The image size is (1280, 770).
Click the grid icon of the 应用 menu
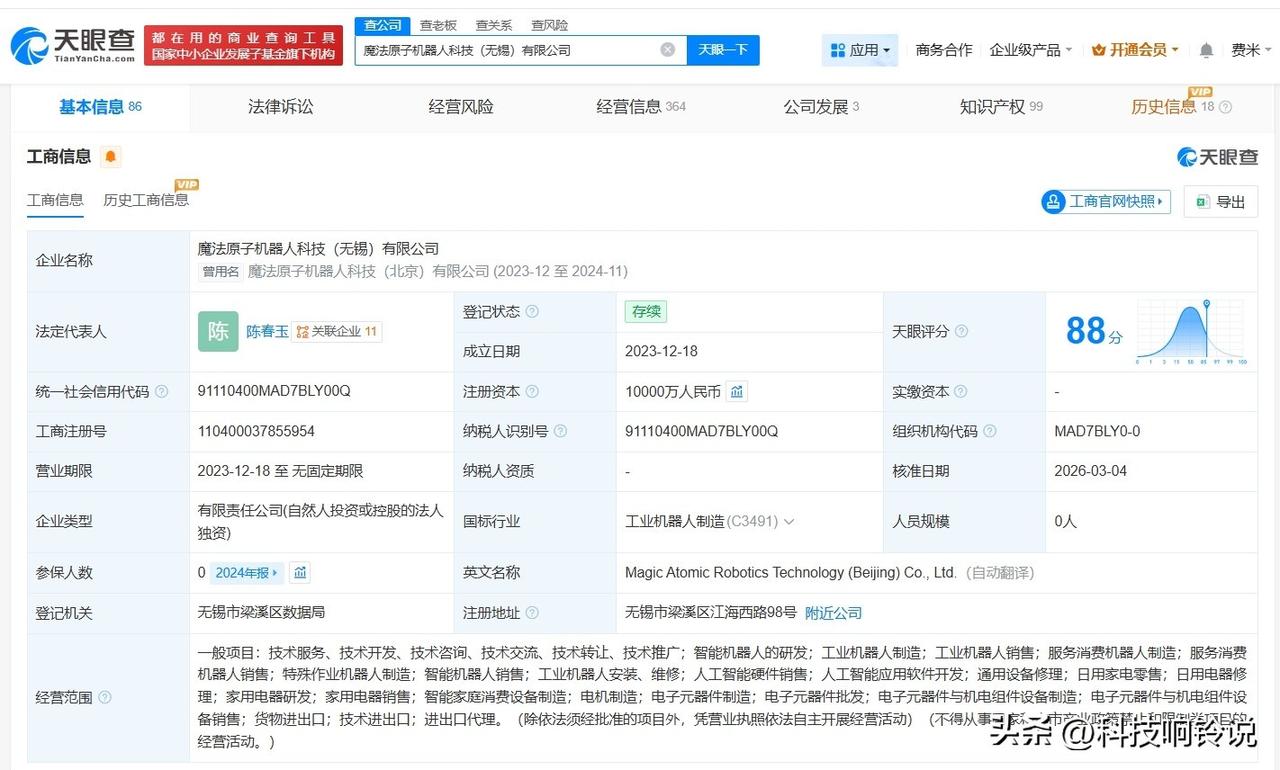click(x=838, y=50)
